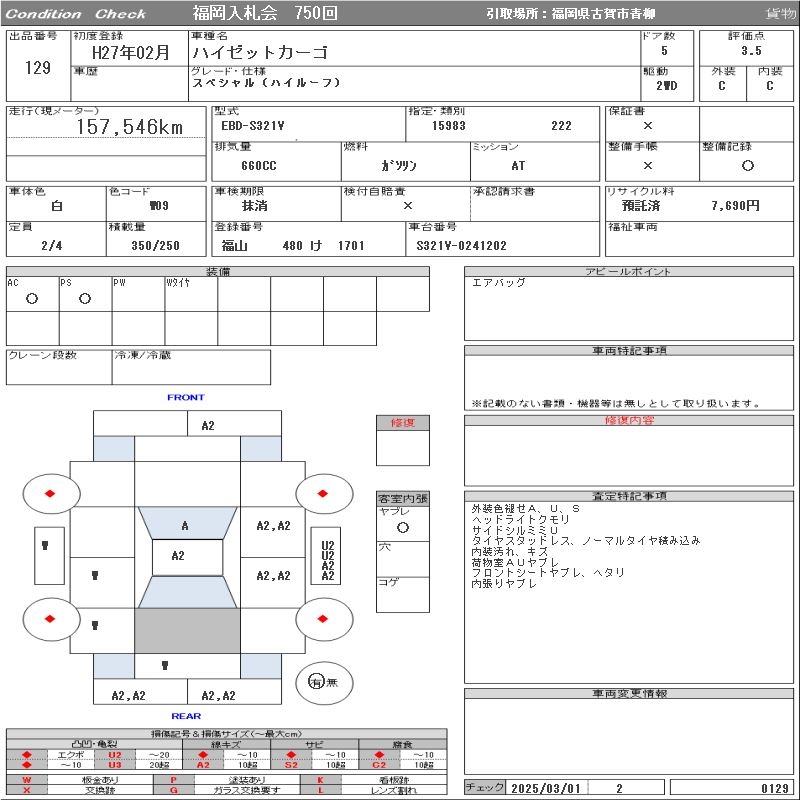Click the red diamond in the rear-right tire ellipse
Image resolution: width=800 pixels, height=800 pixels.
pyautogui.click(x=322, y=619)
